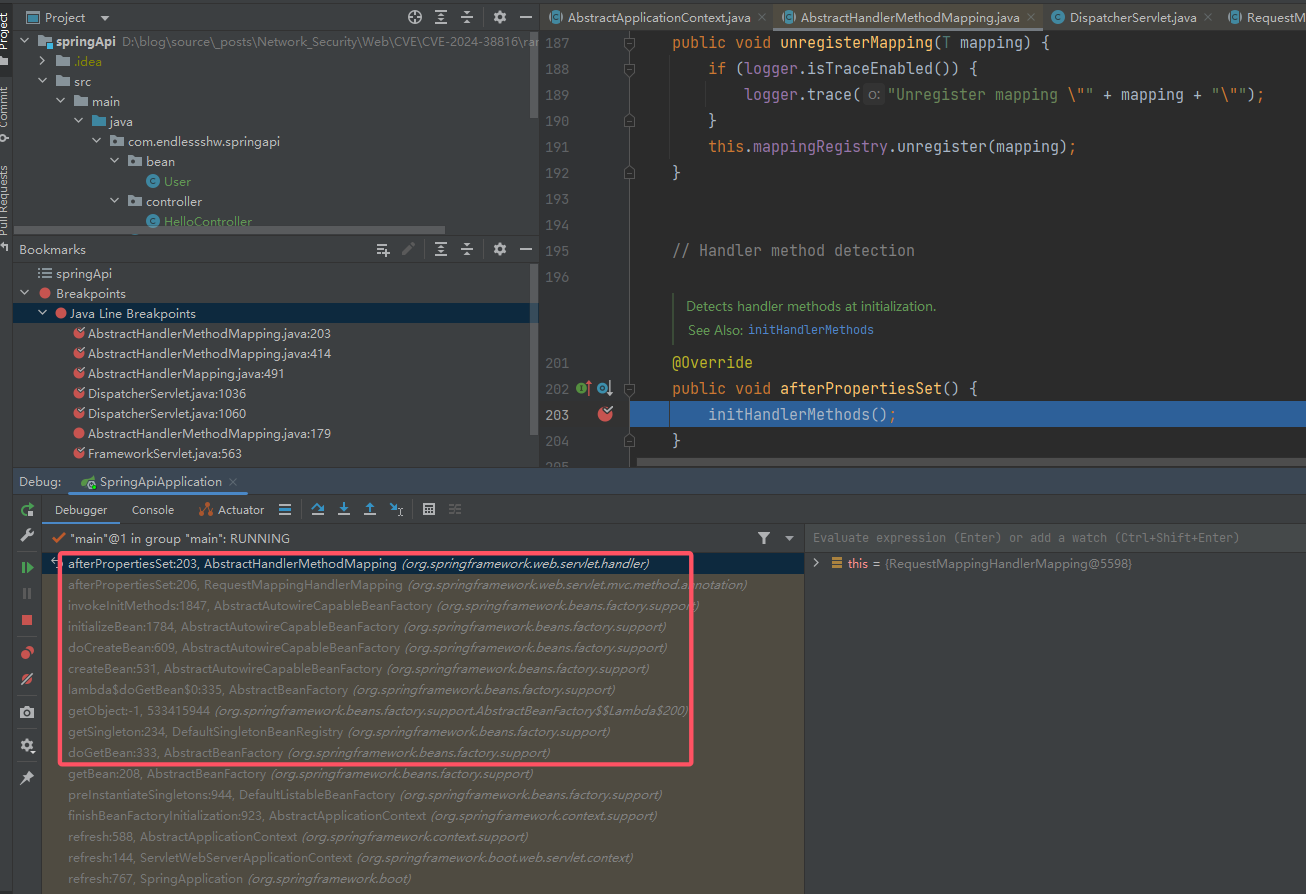Select getBean:208 AbstractBeanFactory stack frame

pyautogui.click(x=300, y=774)
